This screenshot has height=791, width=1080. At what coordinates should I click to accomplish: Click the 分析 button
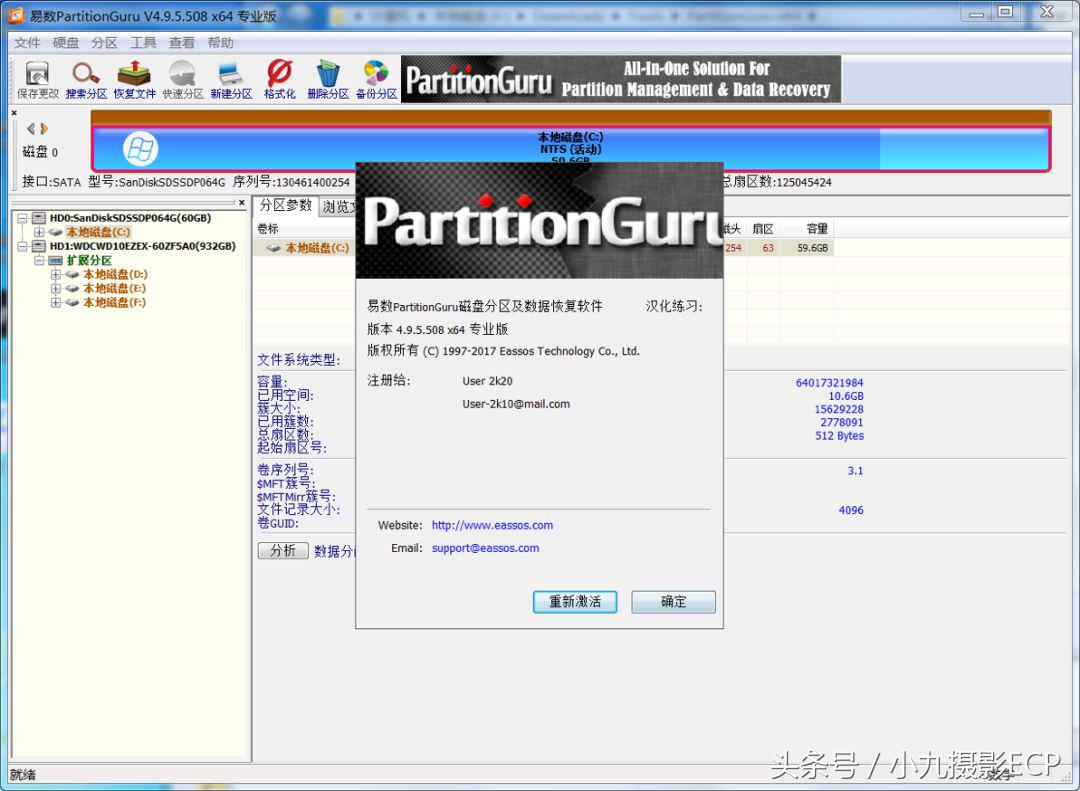[283, 551]
